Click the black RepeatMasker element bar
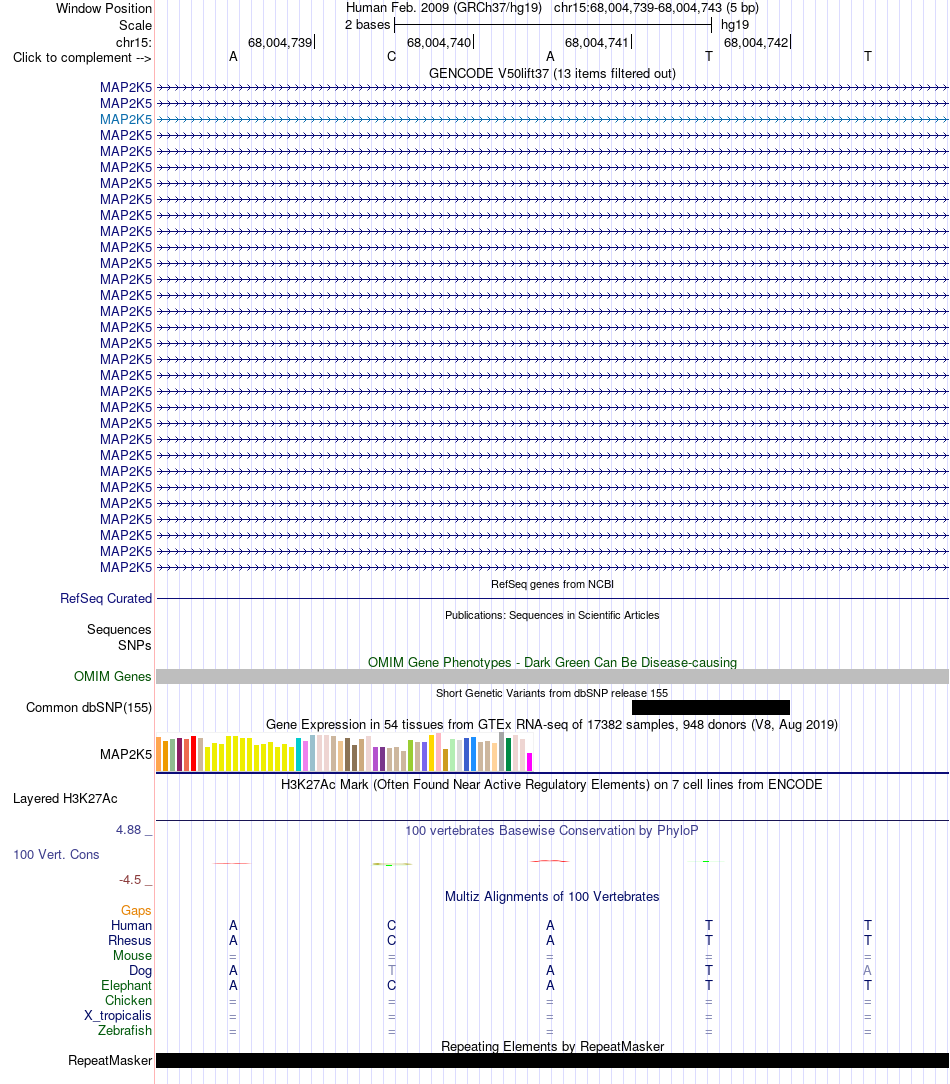This screenshot has height=1084, width=950. pyautogui.click(x=552, y=1060)
